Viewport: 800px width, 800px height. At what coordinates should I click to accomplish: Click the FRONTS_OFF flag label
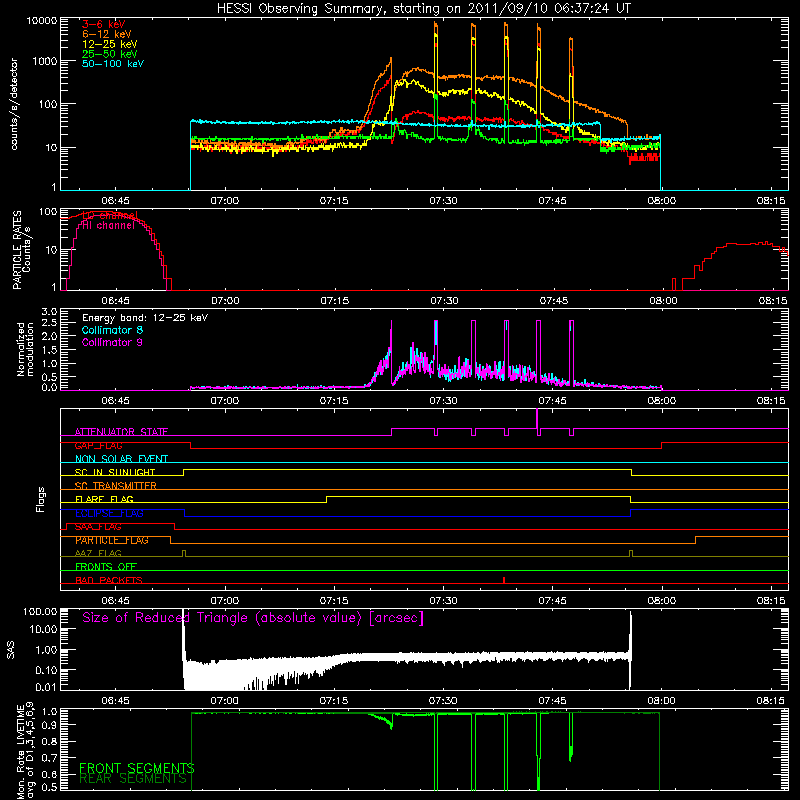pos(106,567)
